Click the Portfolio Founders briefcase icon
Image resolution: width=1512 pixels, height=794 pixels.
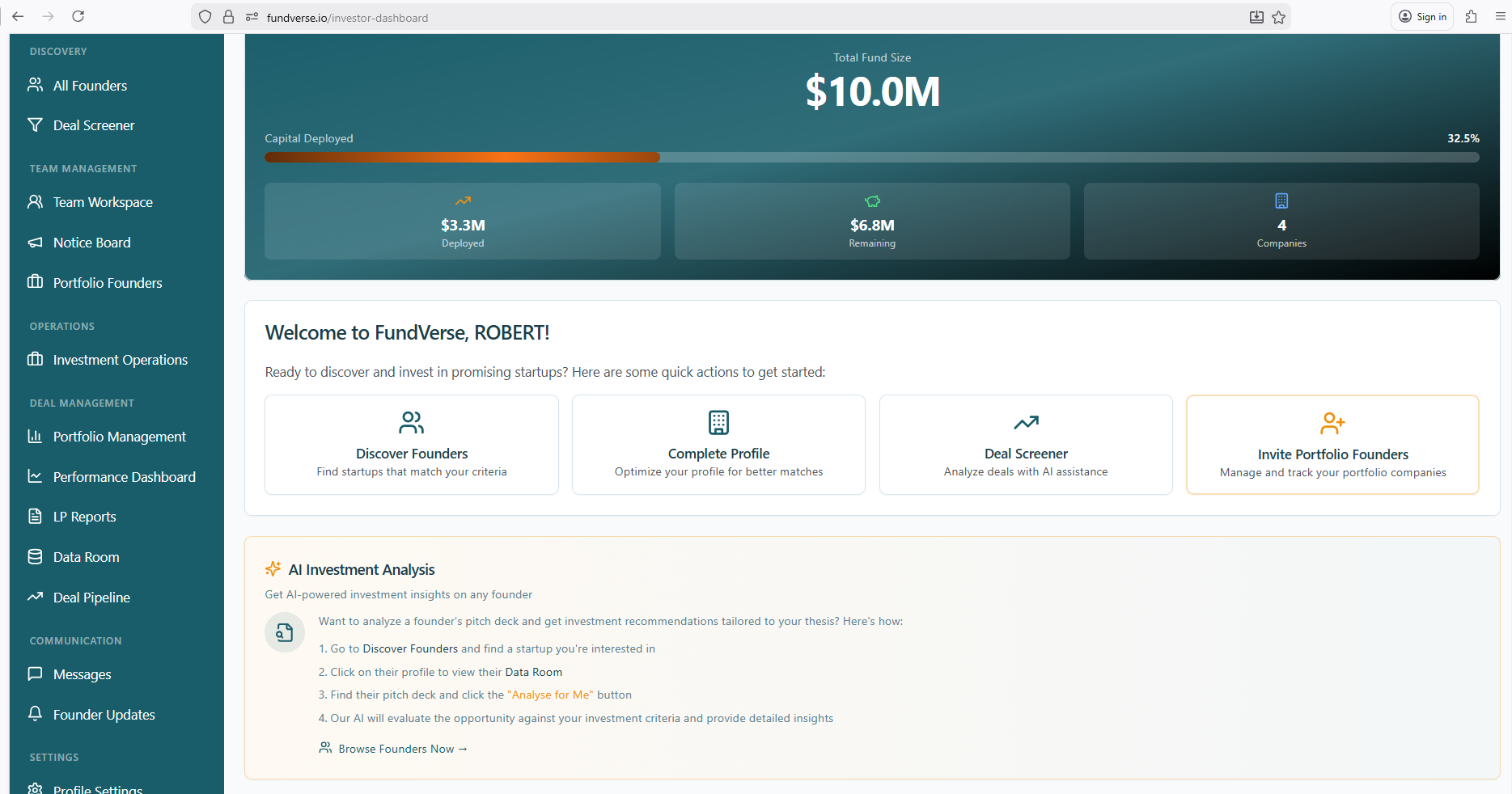click(36, 282)
